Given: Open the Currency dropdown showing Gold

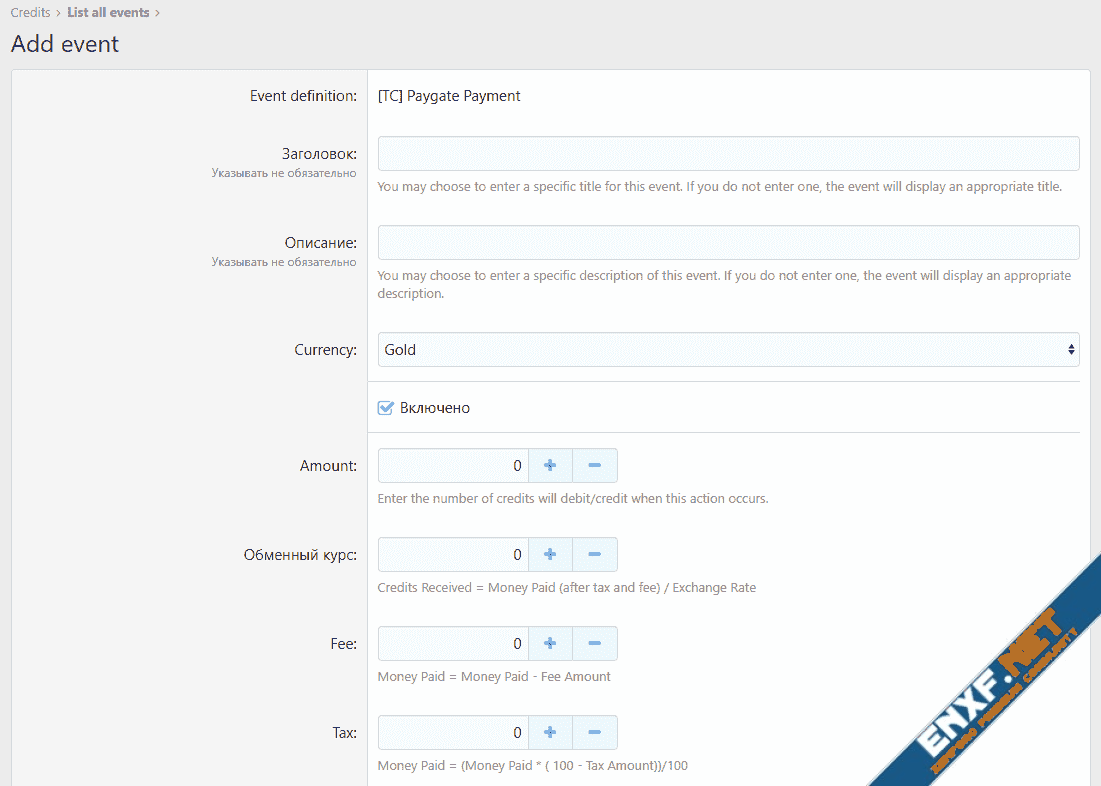Looking at the screenshot, I should [x=728, y=350].
